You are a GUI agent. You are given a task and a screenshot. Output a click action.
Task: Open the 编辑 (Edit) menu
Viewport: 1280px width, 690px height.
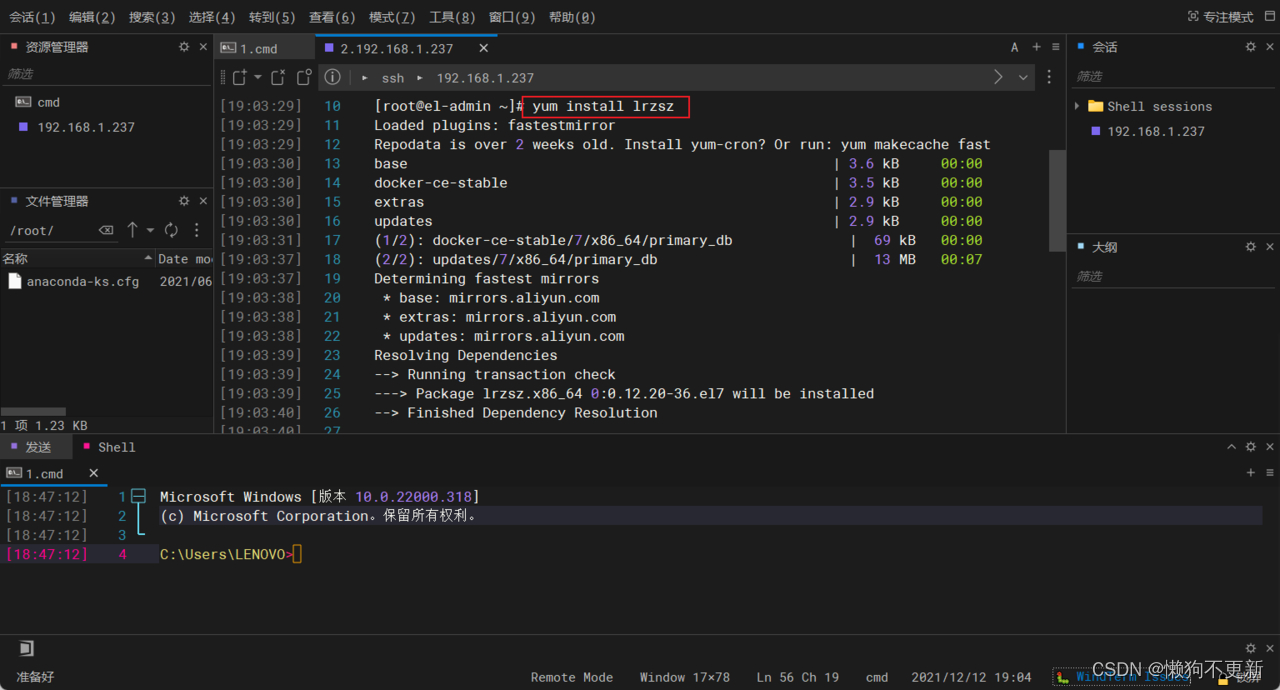[92, 17]
